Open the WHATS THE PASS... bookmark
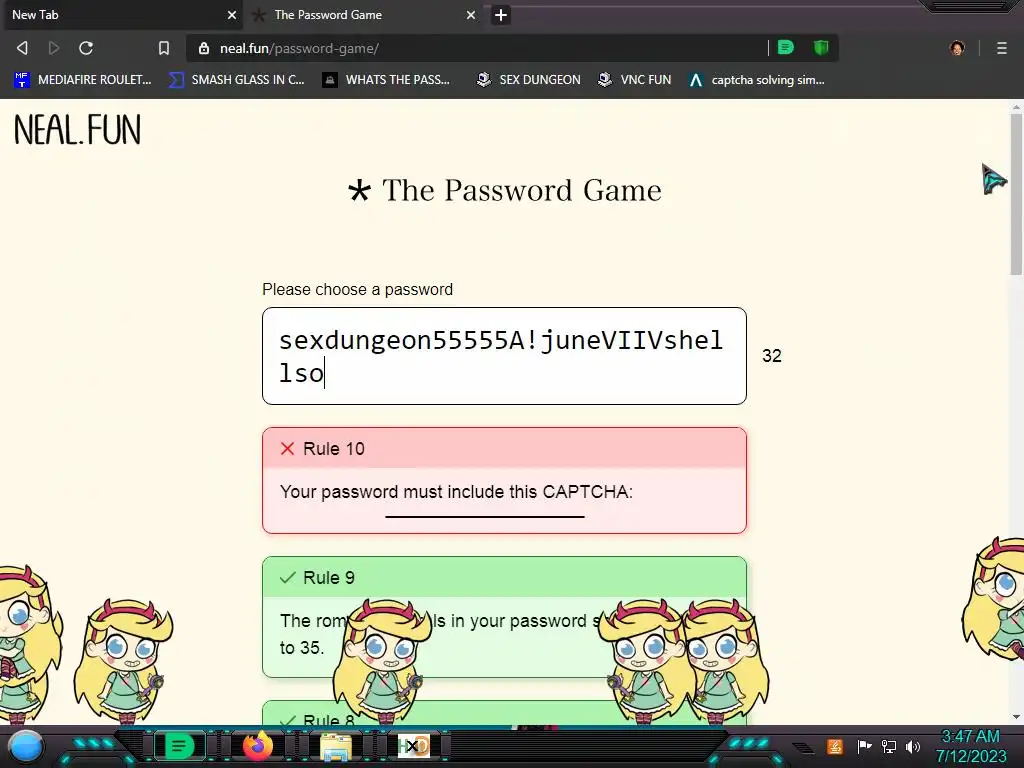The width and height of the screenshot is (1024, 768). [387, 80]
